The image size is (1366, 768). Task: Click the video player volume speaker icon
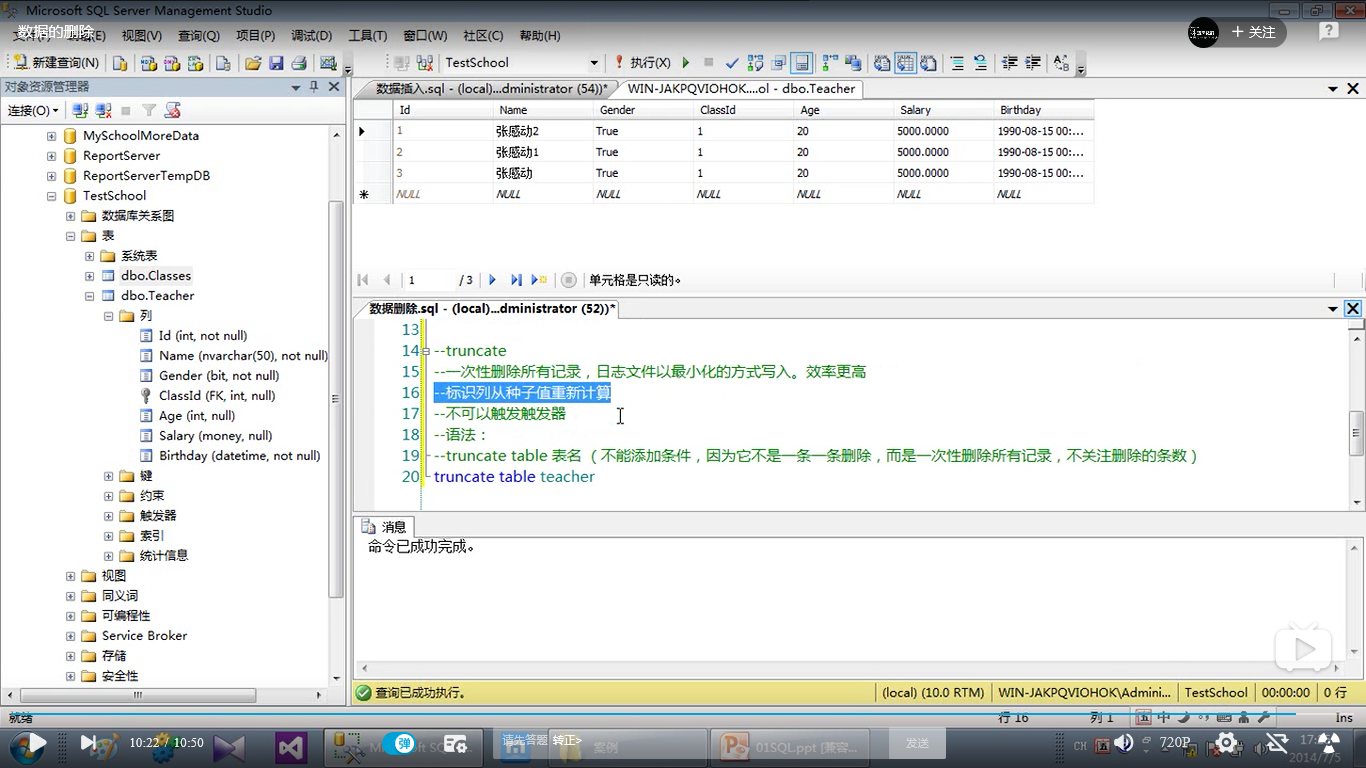pyautogui.click(x=1125, y=743)
